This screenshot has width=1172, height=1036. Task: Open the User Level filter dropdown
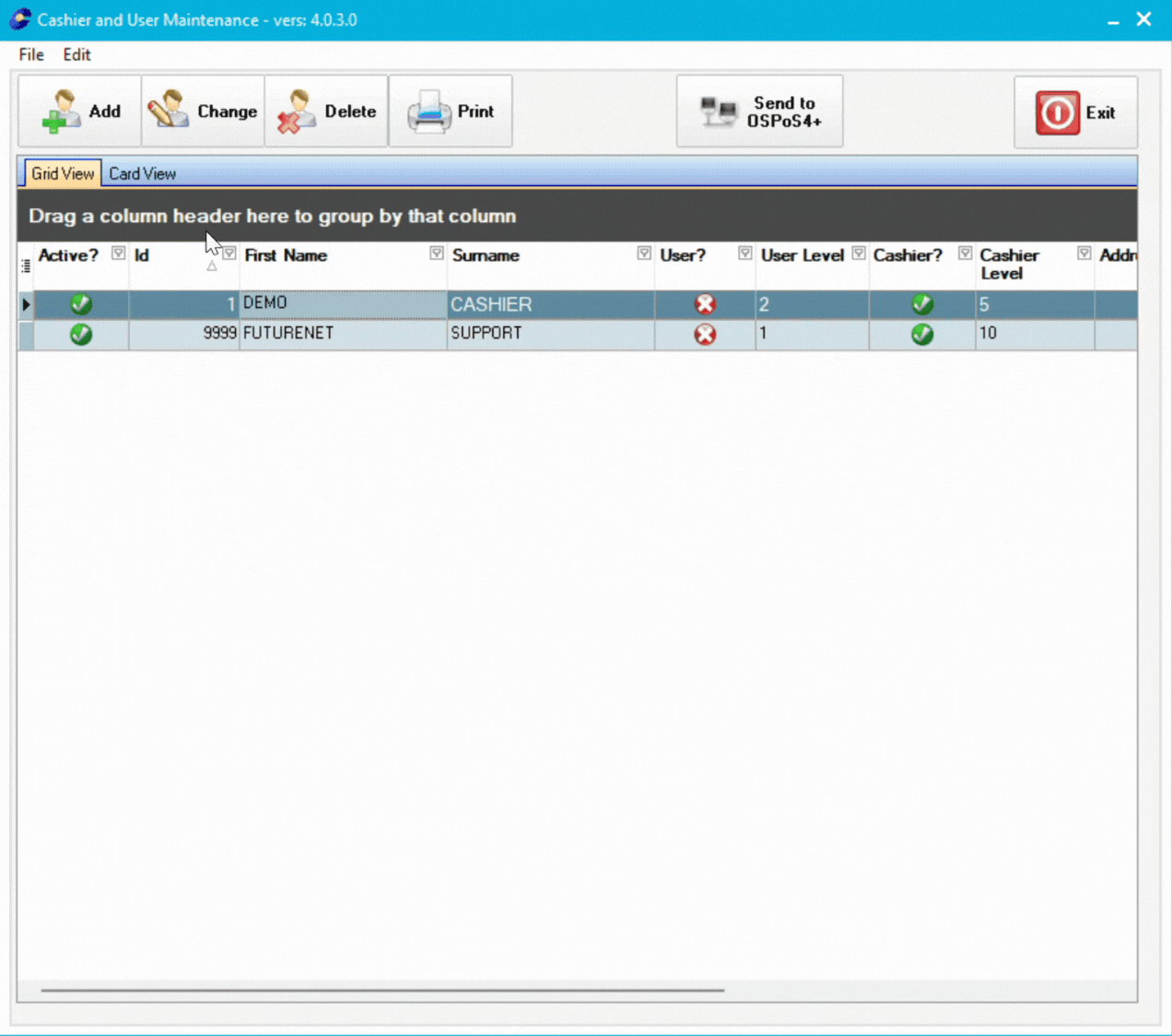point(858,252)
